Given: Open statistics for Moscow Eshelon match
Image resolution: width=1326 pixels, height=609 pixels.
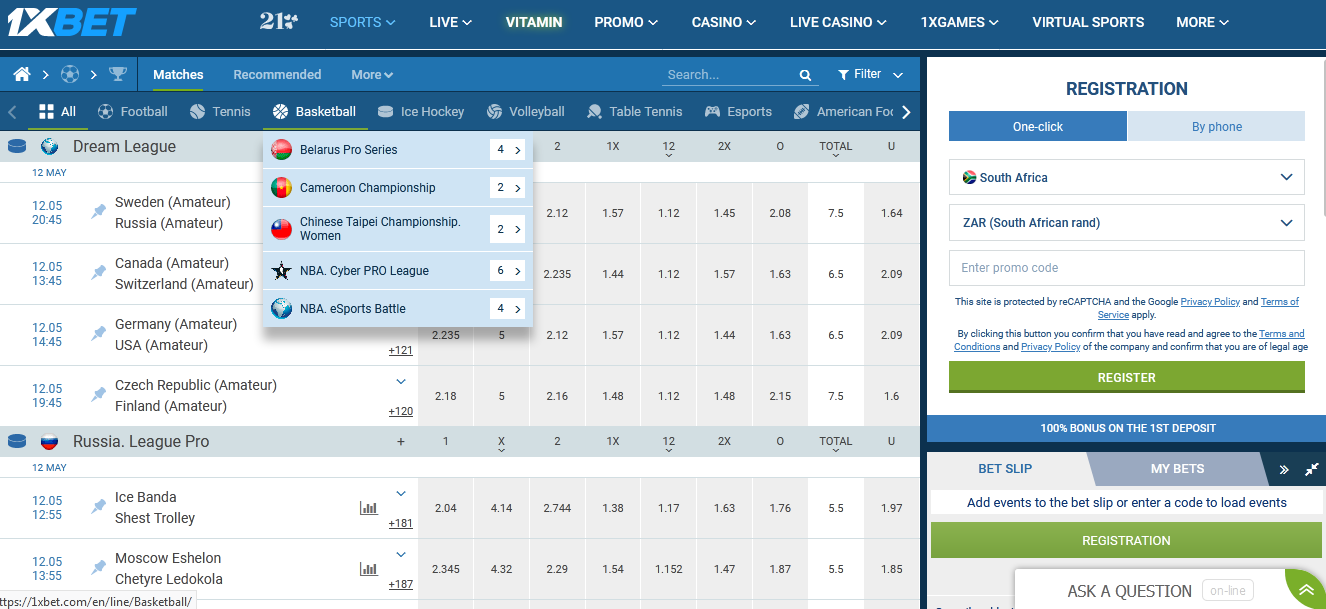Looking at the screenshot, I should [369, 569].
